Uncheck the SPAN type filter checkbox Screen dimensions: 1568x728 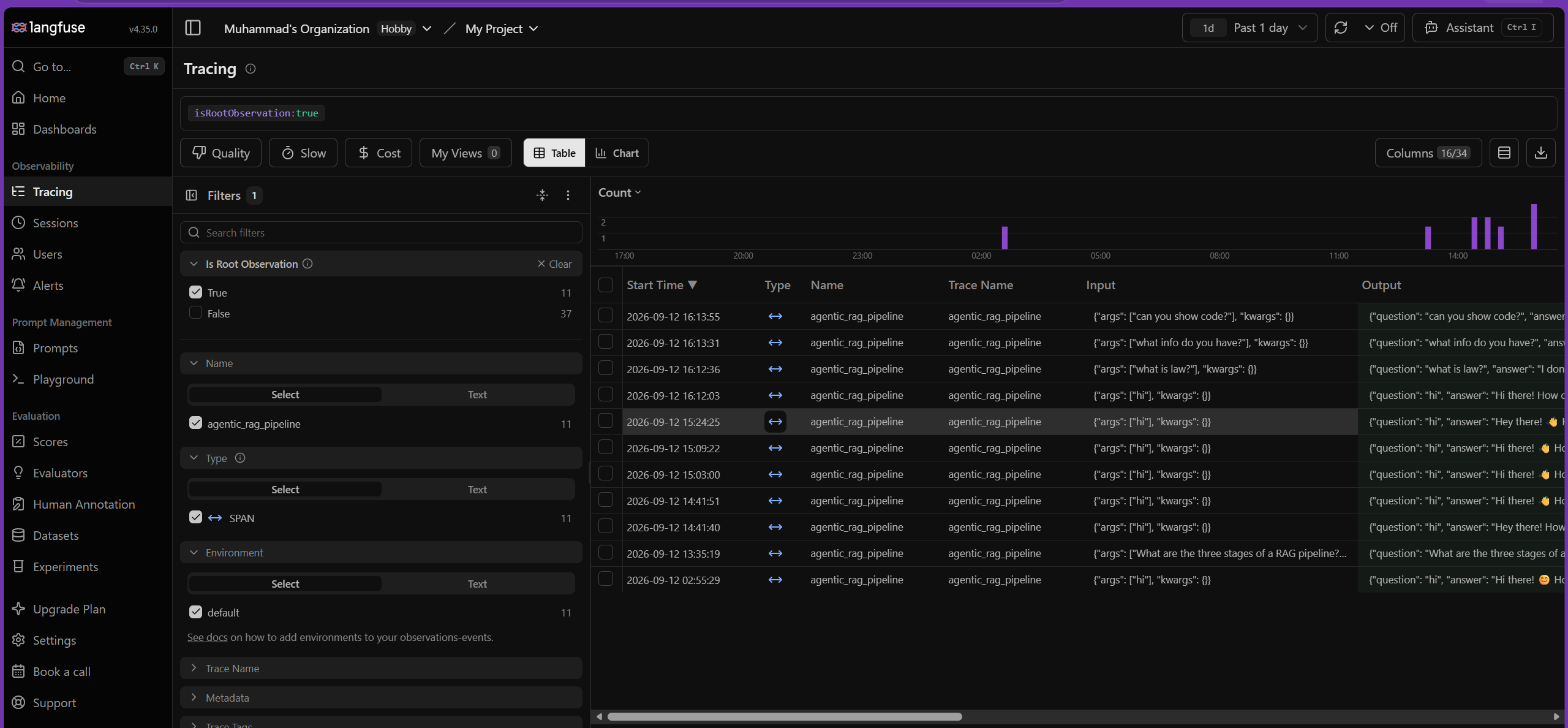[x=195, y=517]
